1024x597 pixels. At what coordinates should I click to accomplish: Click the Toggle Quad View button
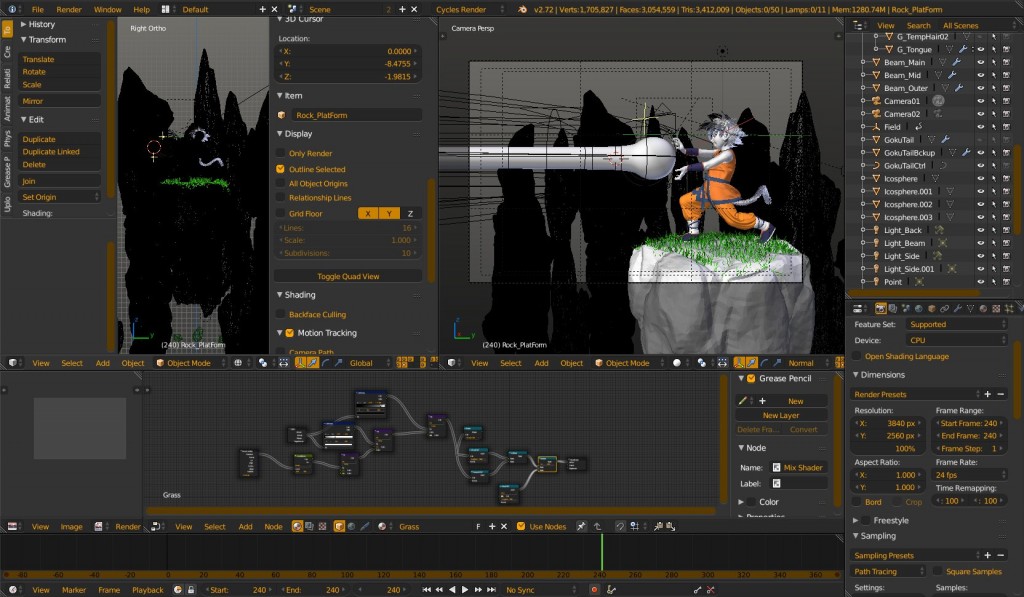click(x=348, y=276)
